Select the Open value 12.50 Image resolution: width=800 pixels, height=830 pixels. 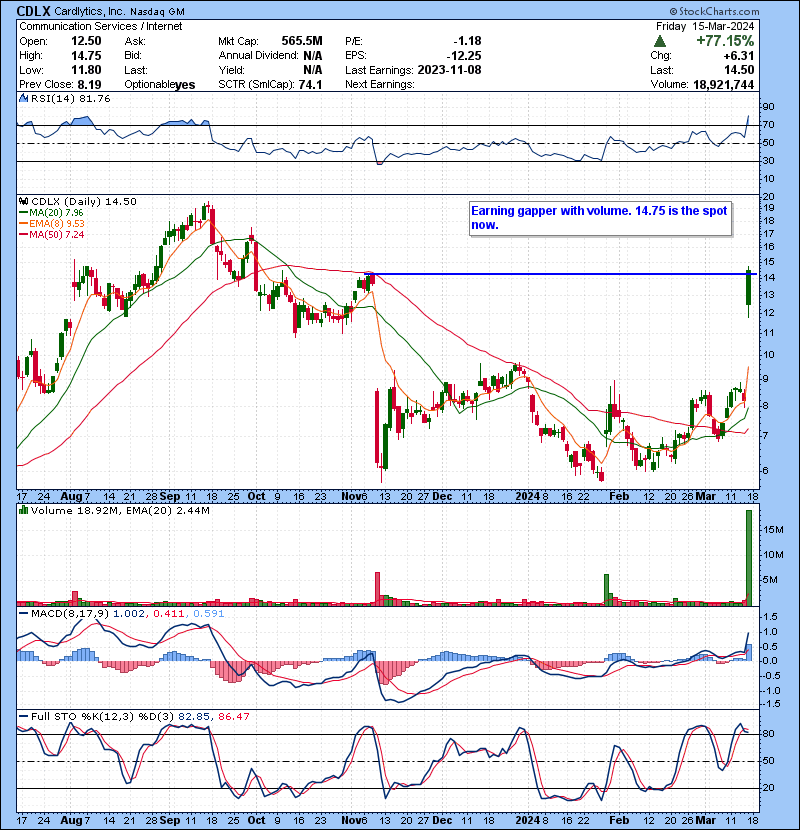[86, 41]
